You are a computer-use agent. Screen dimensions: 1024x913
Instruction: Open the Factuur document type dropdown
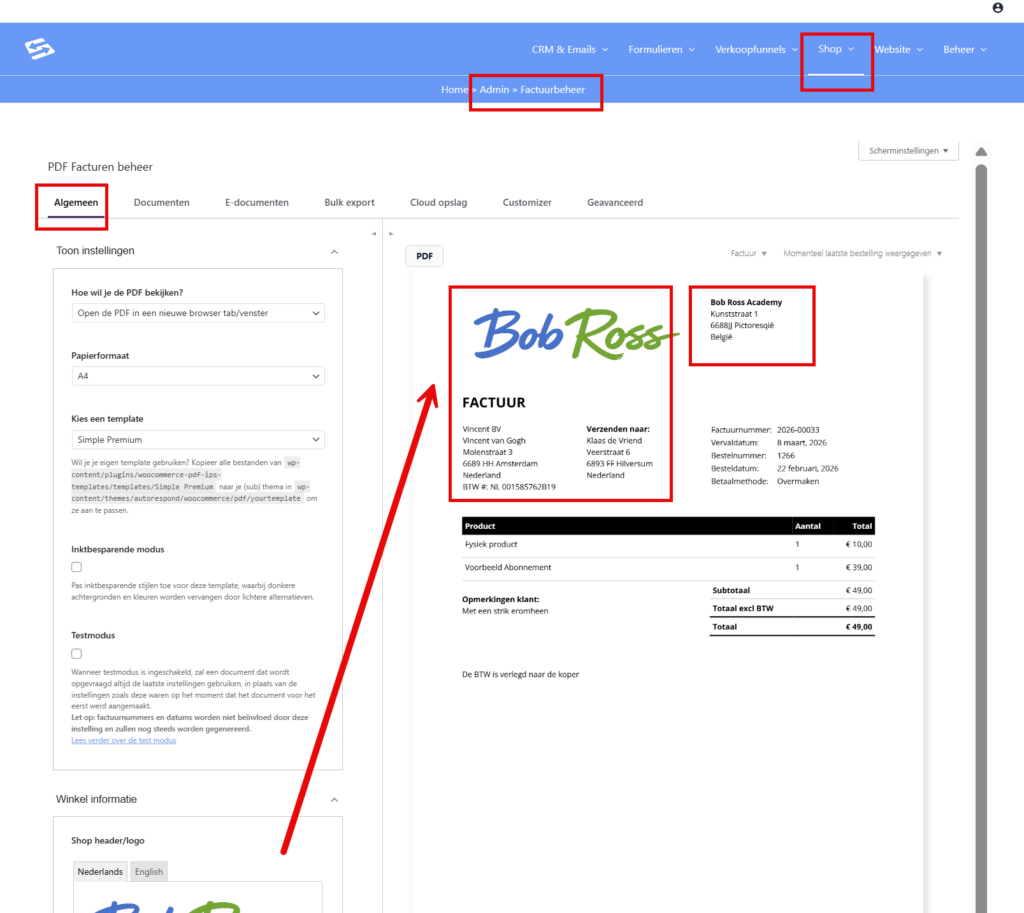[x=749, y=254]
